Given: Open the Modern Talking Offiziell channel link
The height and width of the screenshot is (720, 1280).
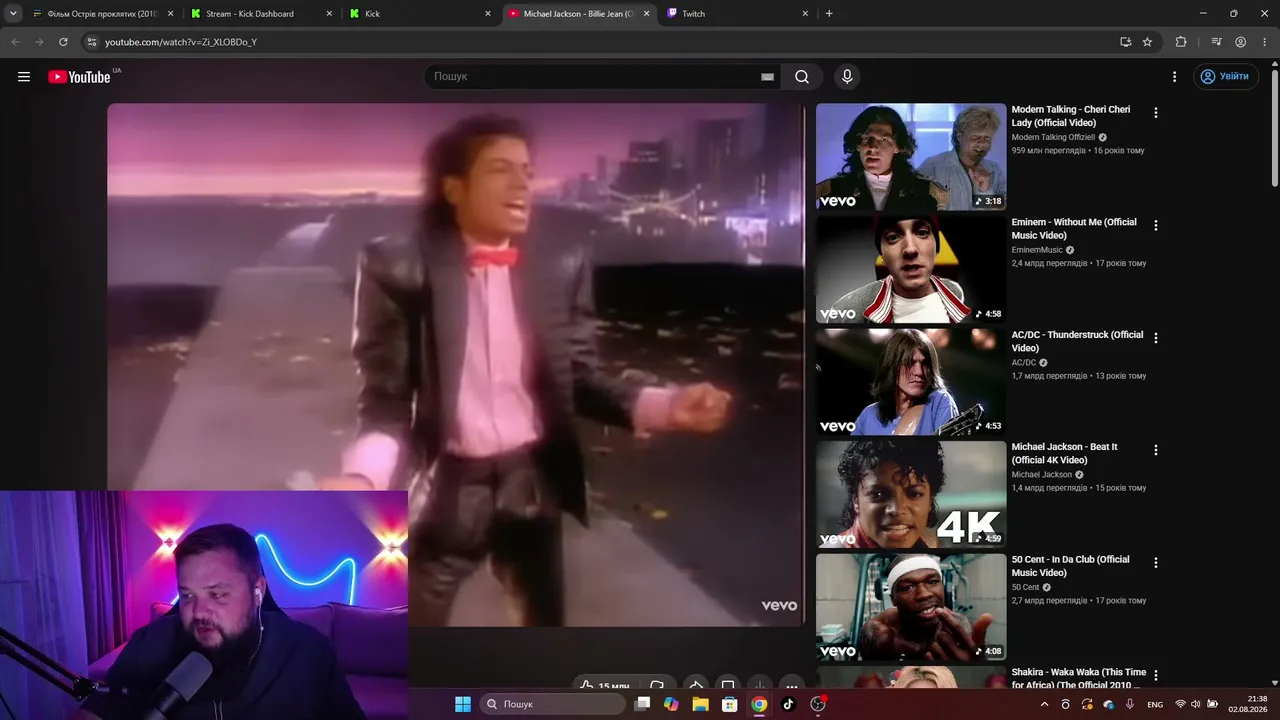Looking at the screenshot, I should [x=1054, y=137].
